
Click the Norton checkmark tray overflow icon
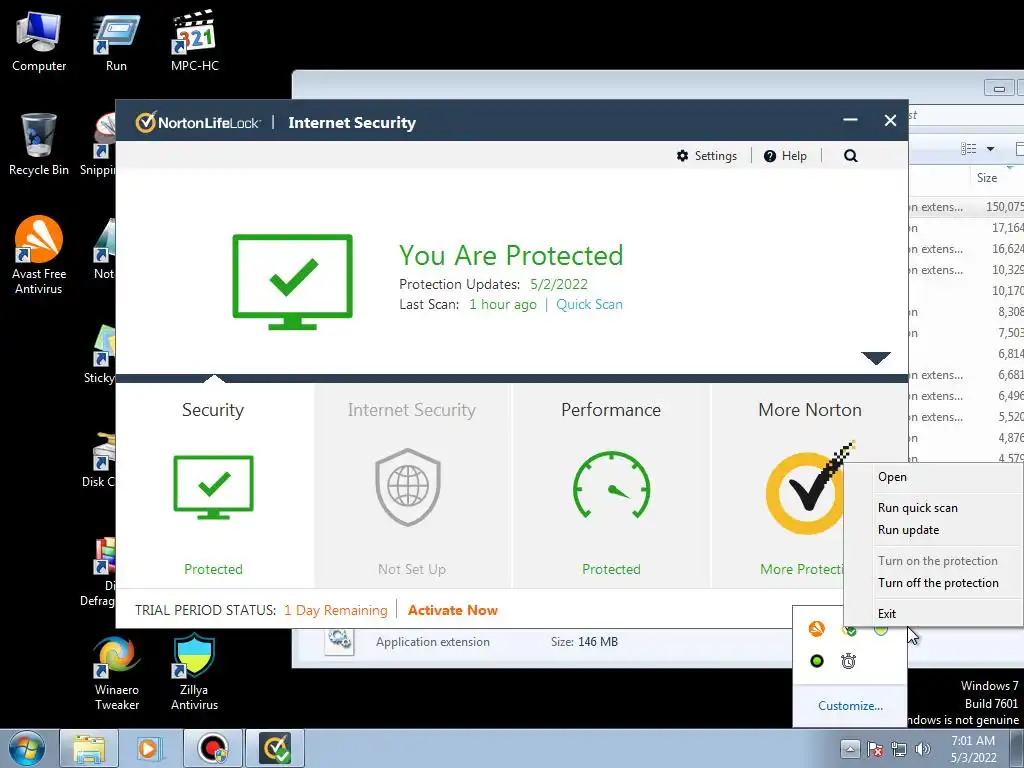pos(848,630)
